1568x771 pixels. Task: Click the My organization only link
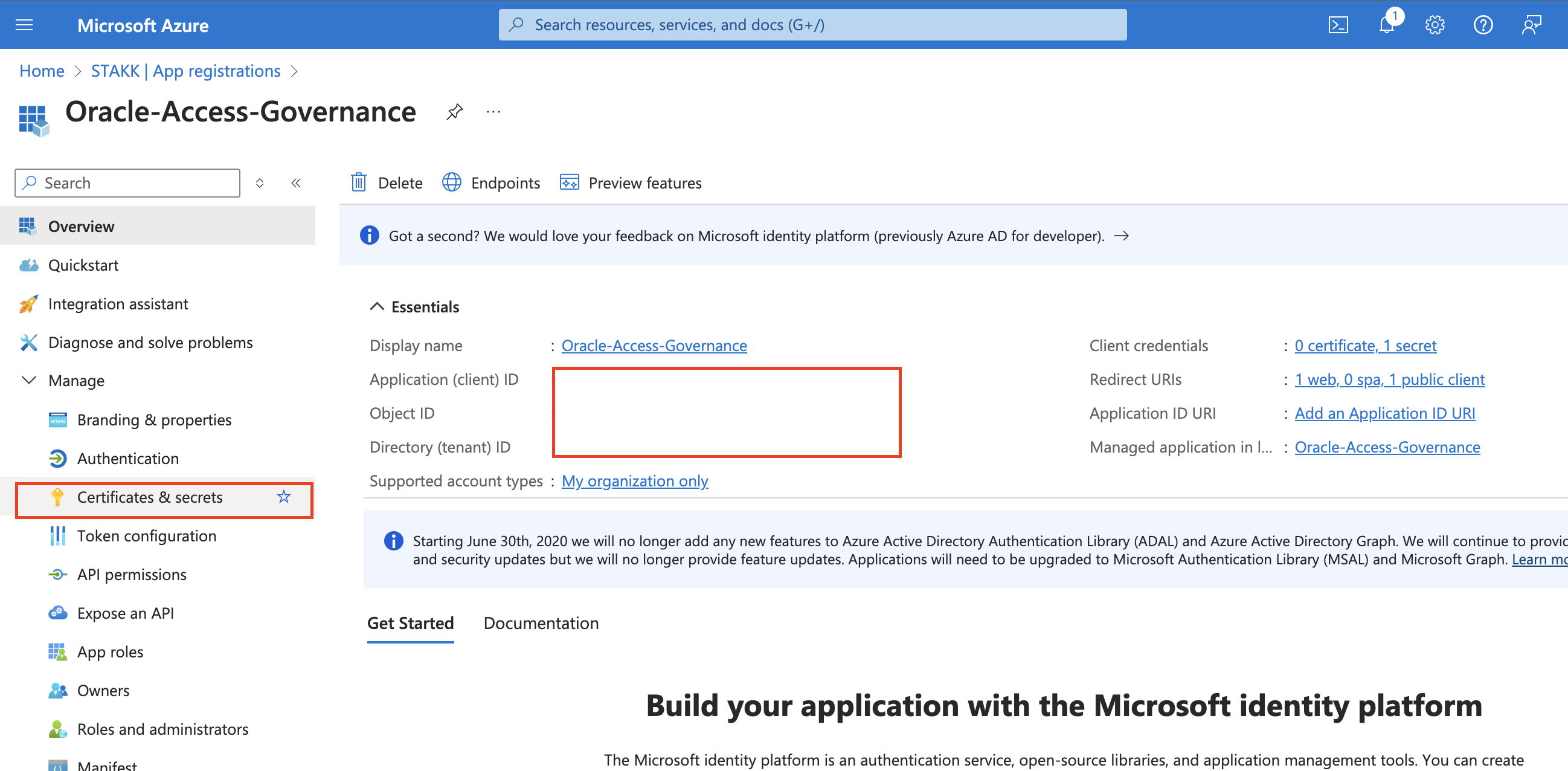[635, 480]
